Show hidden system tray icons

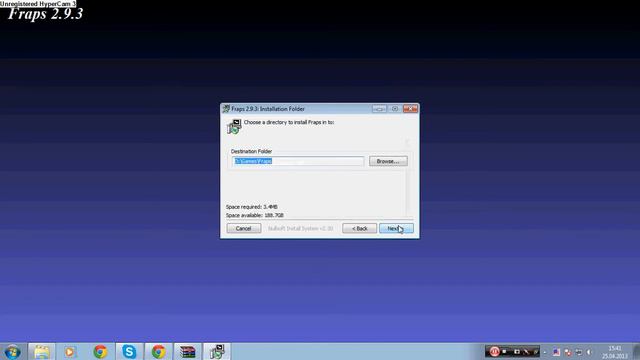[545, 352]
